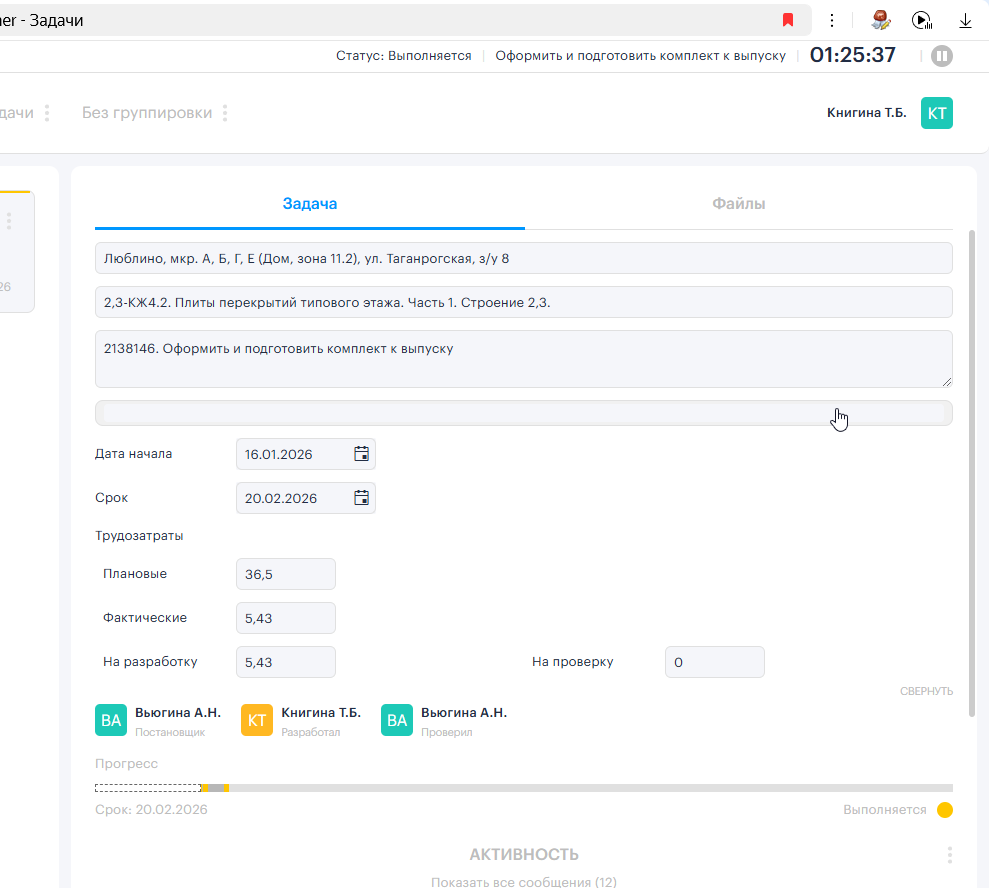Image resolution: width=989 pixels, height=888 pixels.
Task: Click the ВА avatar of Постановщик
Action: 111,720
